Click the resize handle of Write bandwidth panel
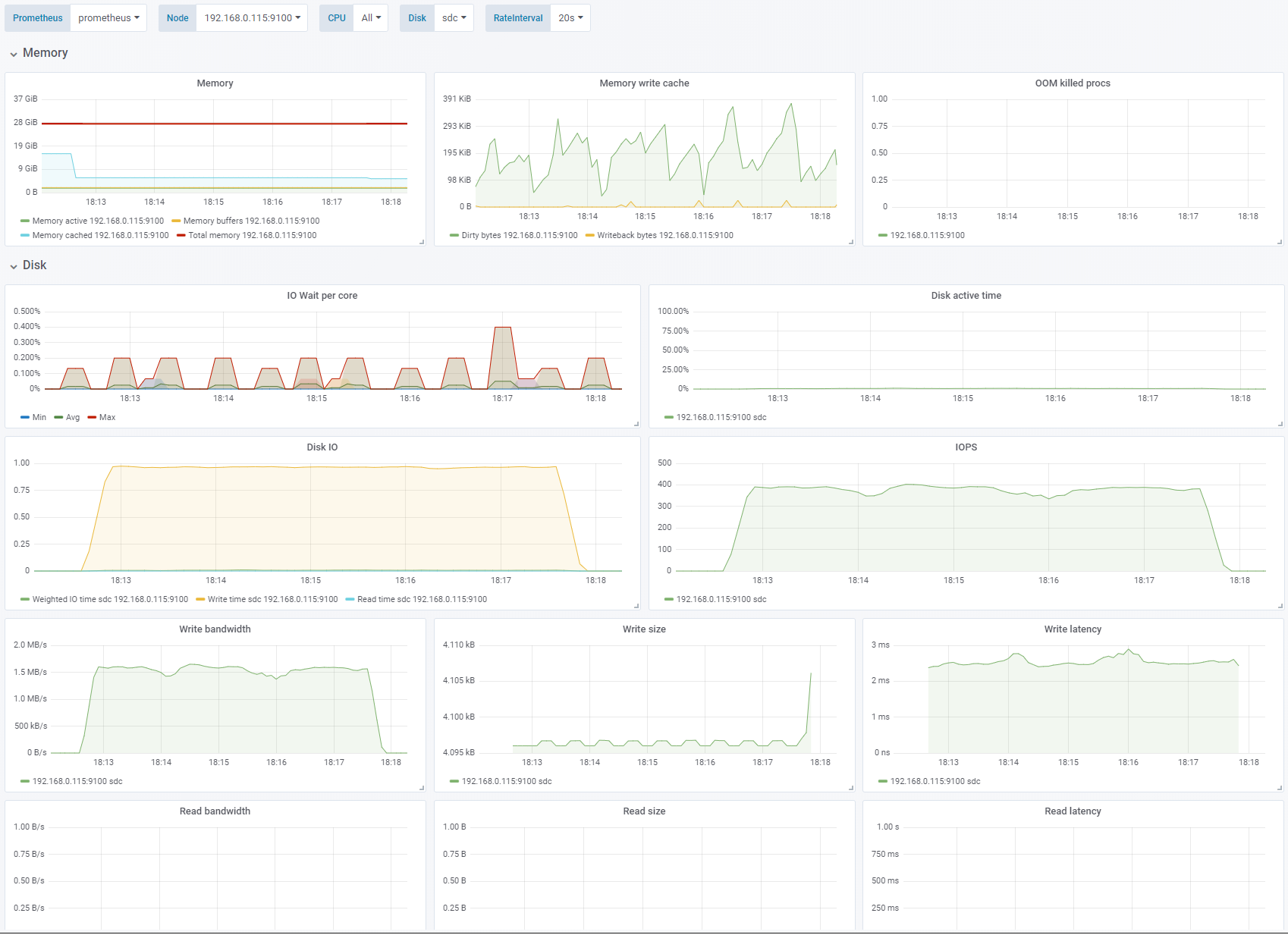The width and height of the screenshot is (1288, 935). 422,789
